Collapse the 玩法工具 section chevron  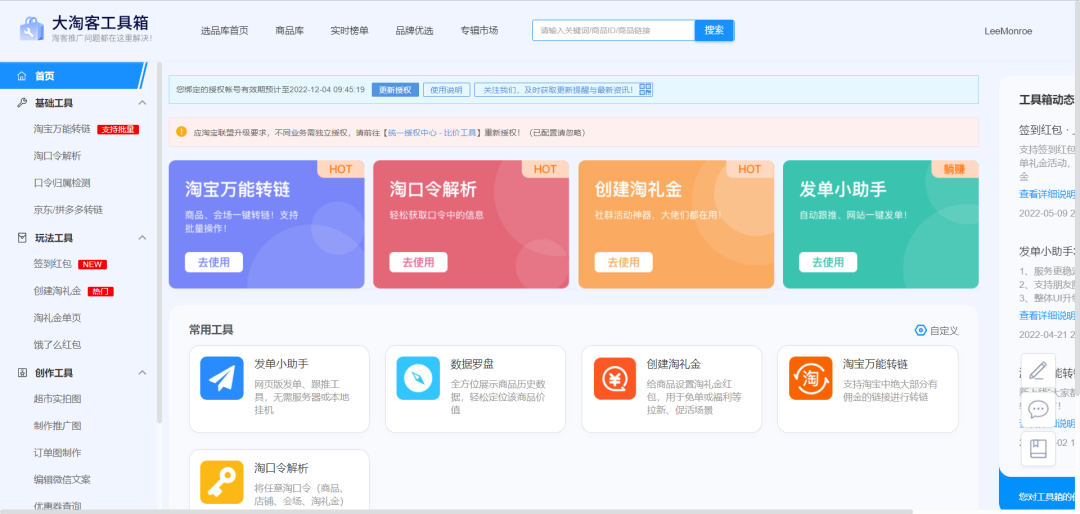coord(143,238)
